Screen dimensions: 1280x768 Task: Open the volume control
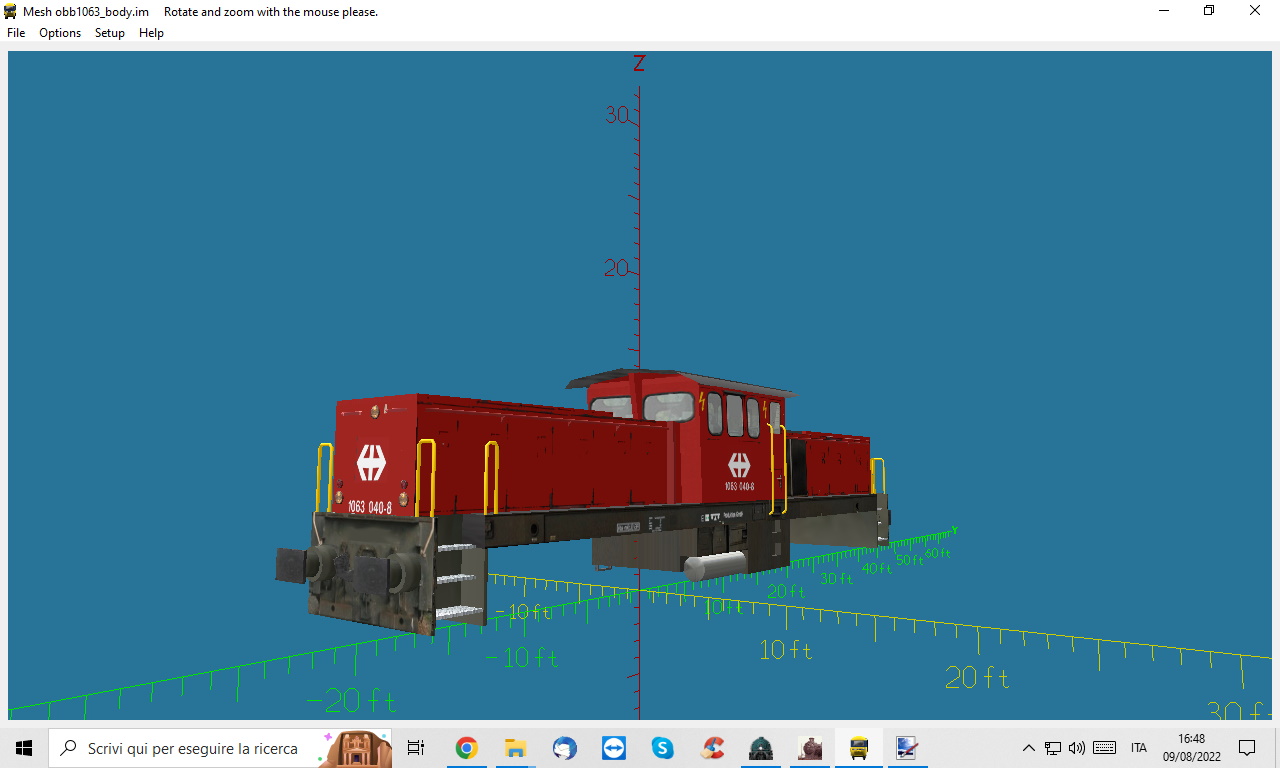point(1077,748)
